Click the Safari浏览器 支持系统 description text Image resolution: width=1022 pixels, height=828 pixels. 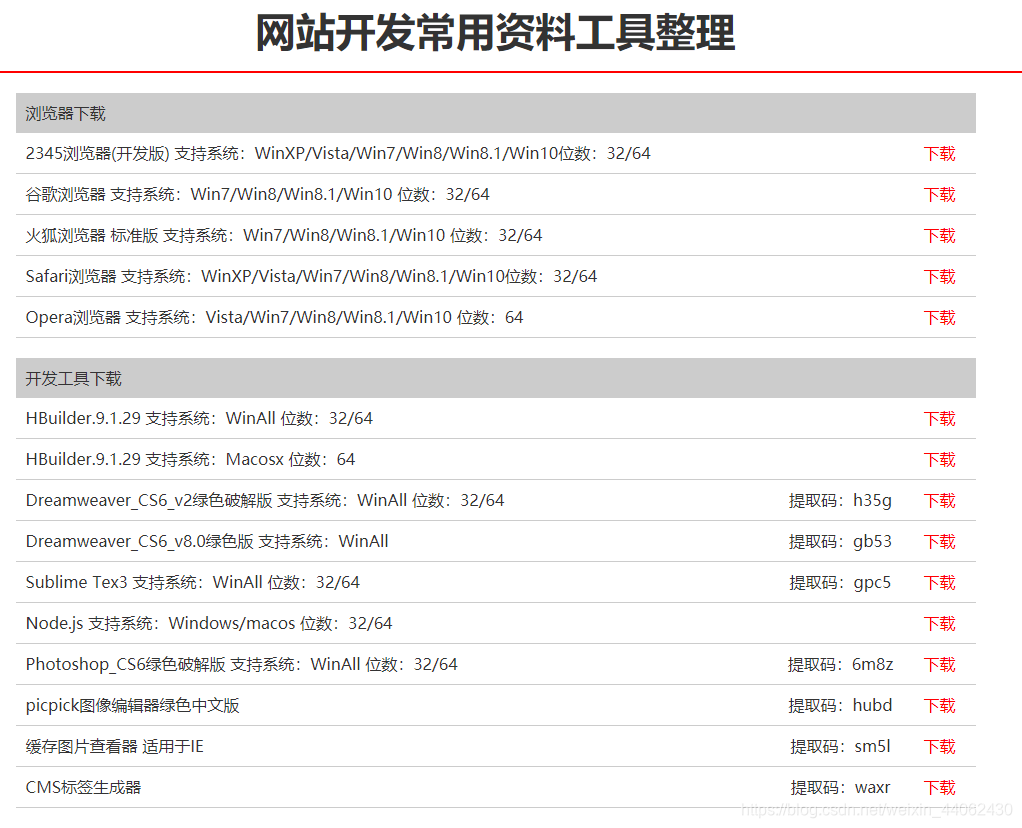(x=311, y=276)
